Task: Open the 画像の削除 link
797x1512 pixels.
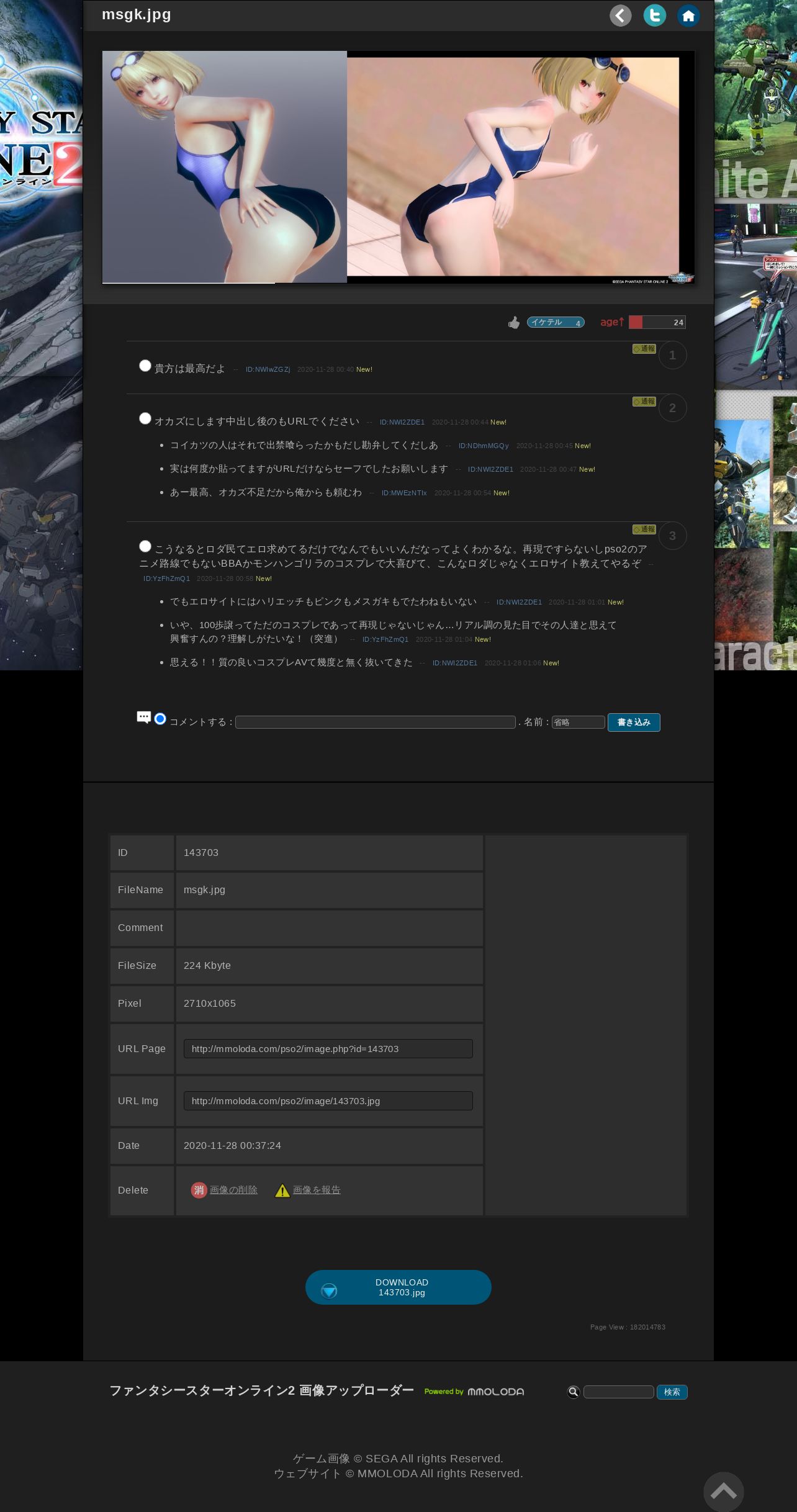Action: [x=233, y=1190]
